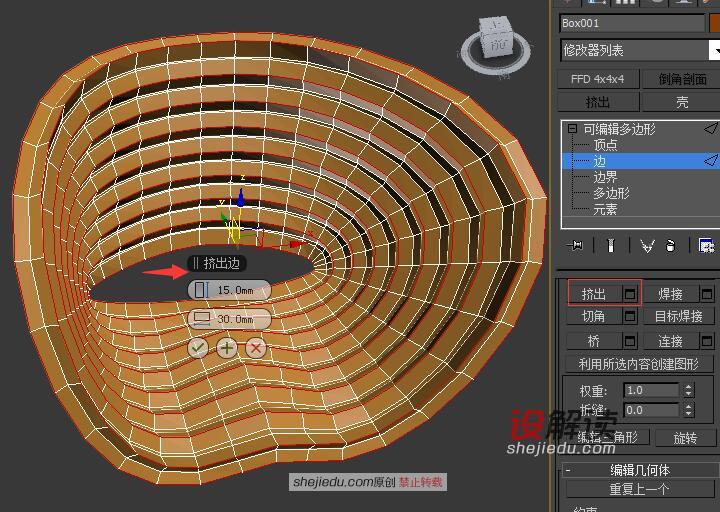Pin the modifier stack
Image resolution: width=720 pixels, height=512 pixels.
coord(574,246)
